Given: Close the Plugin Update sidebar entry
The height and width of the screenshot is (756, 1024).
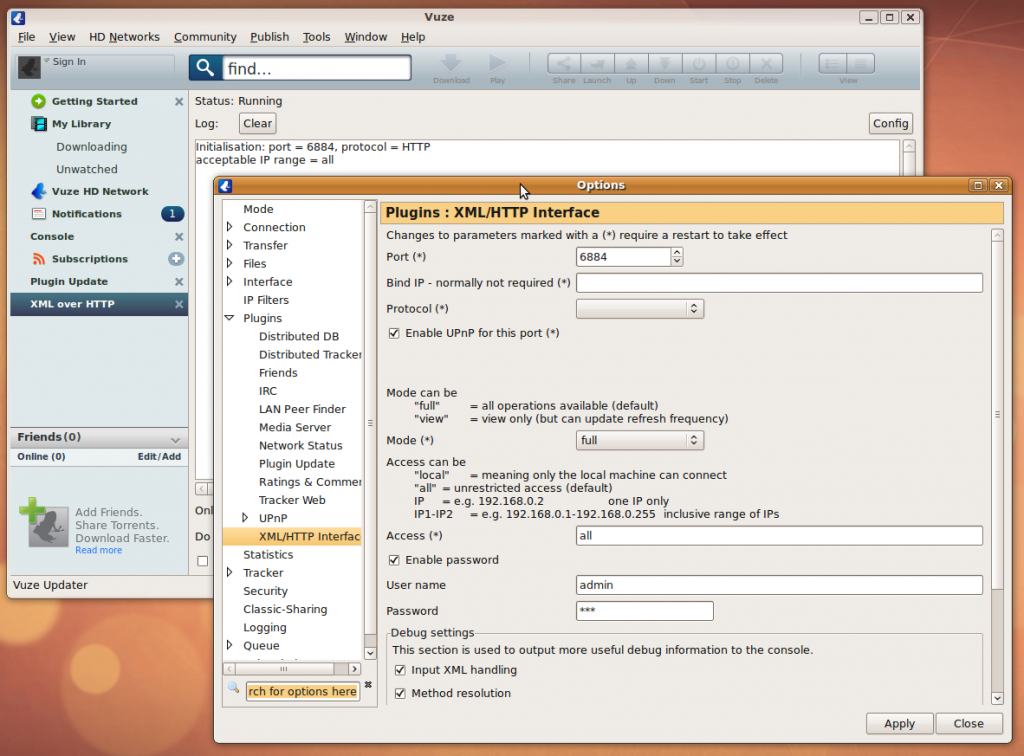Looking at the screenshot, I should tap(179, 282).
